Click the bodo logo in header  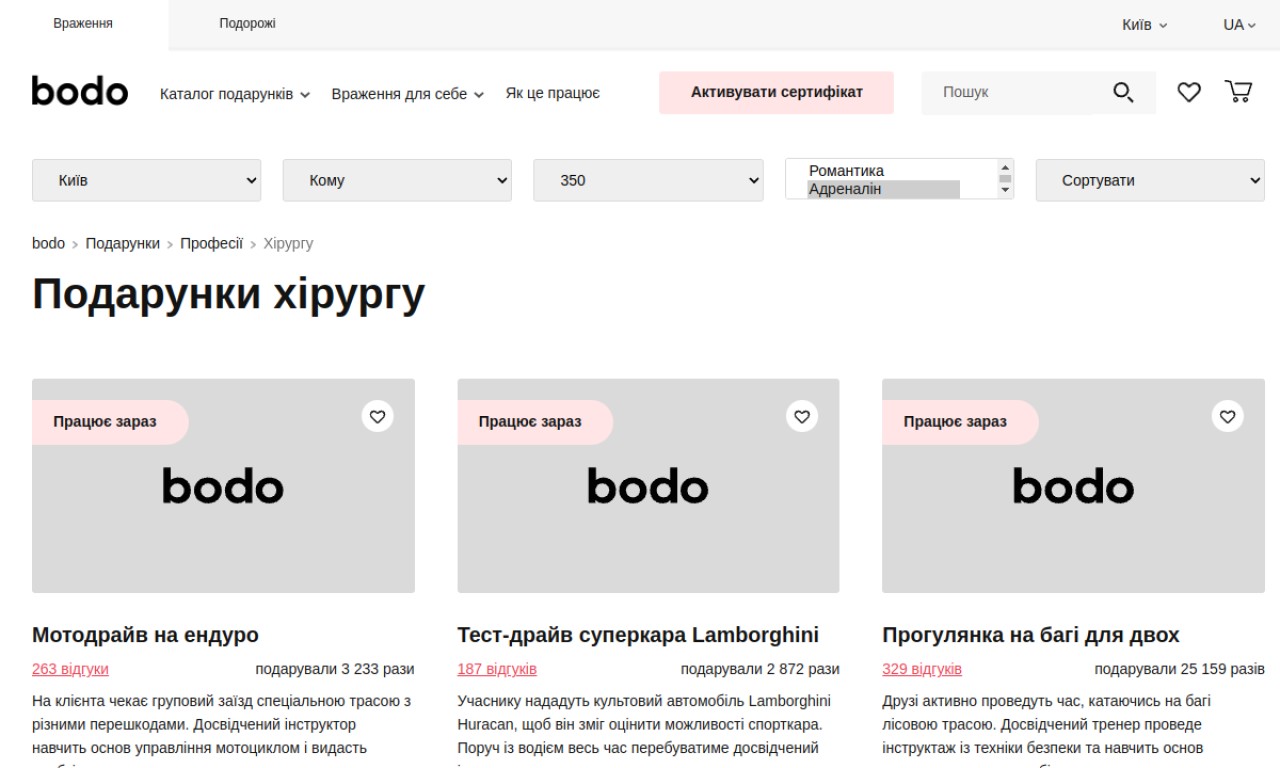pos(80,91)
